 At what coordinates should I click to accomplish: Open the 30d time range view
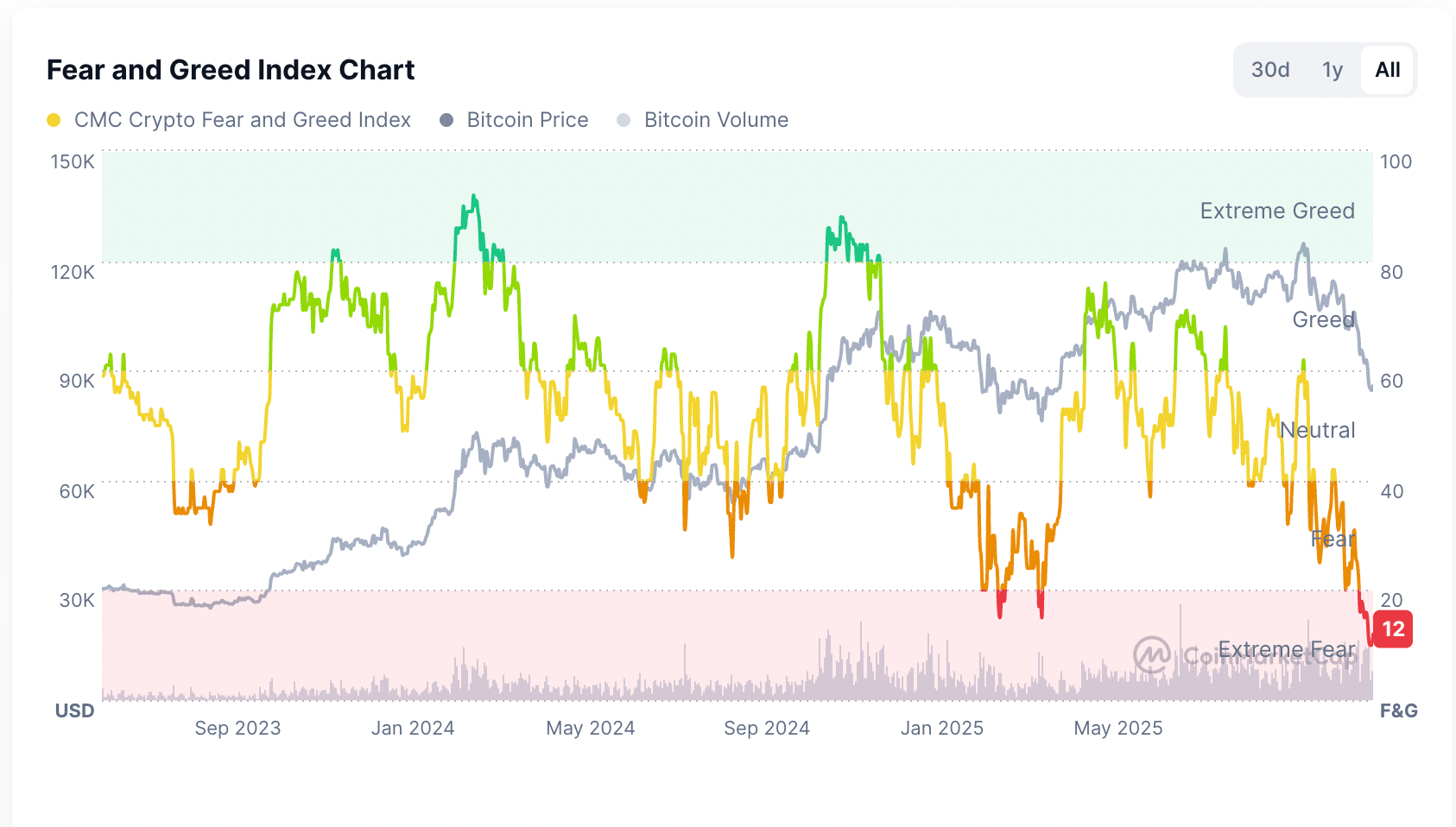1269,70
